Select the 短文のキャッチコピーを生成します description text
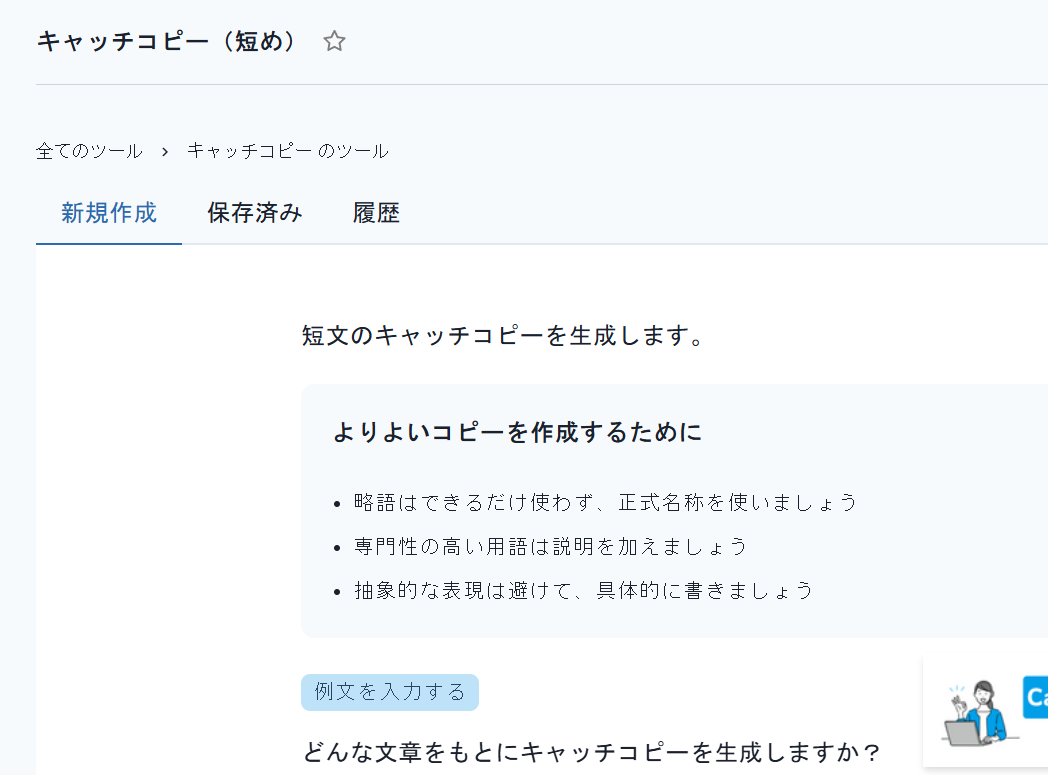1048x775 pixels. pyautogui.click(x=503, y=335)
